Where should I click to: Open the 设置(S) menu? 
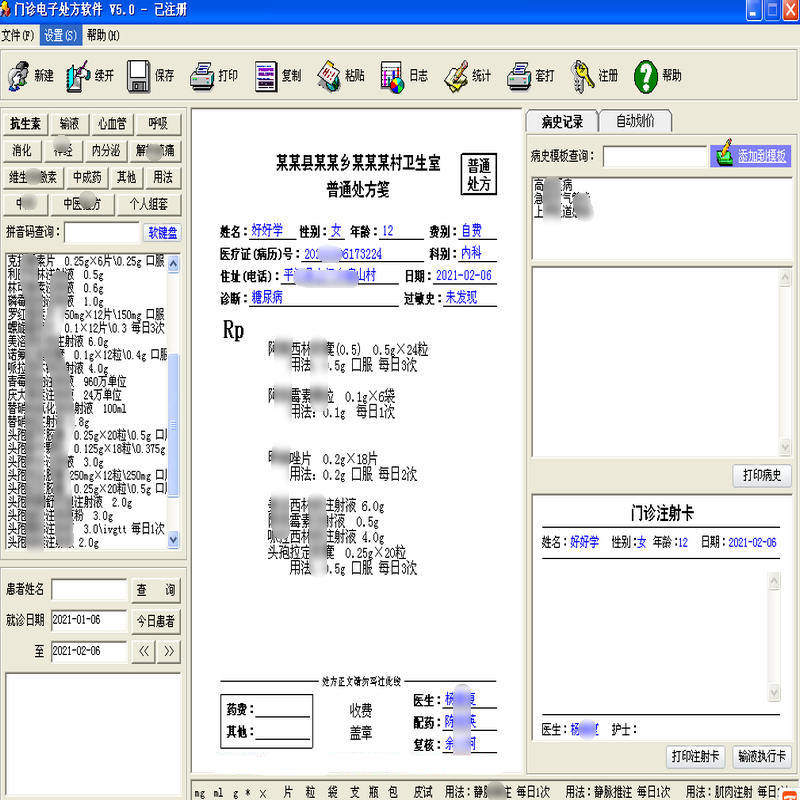[x=60, y=35]
